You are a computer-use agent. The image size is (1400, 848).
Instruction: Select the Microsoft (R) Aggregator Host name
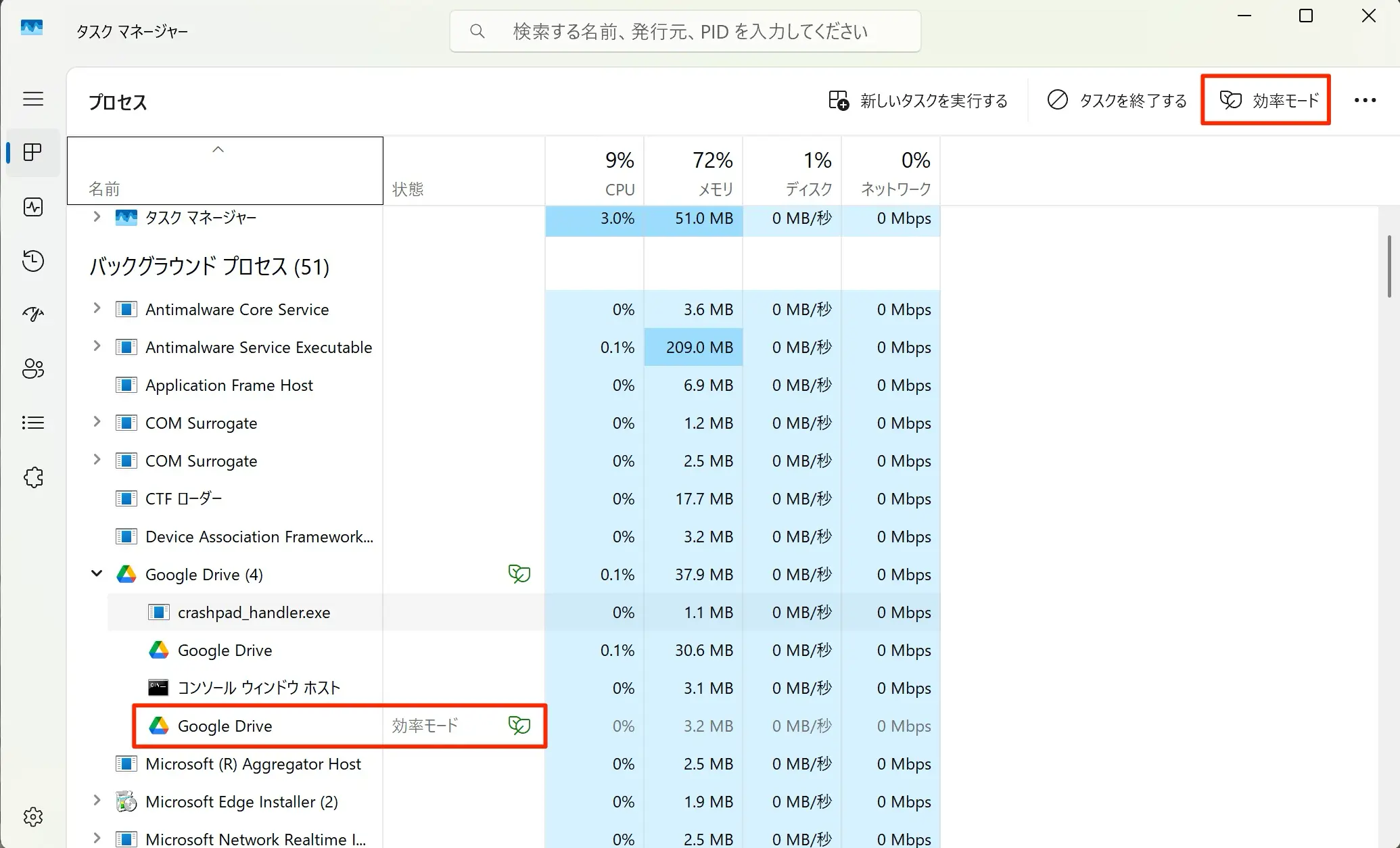pyautogui.click(x=253, y=763)
